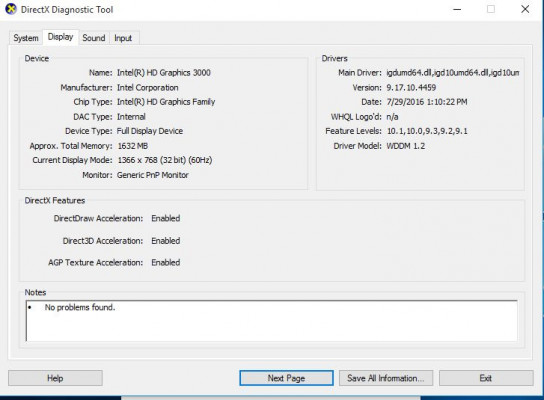This screenshot has height=400, width=544.
Task: Click the Driver Model value 'WDDM 1.2'
Action: click(406, 146)
